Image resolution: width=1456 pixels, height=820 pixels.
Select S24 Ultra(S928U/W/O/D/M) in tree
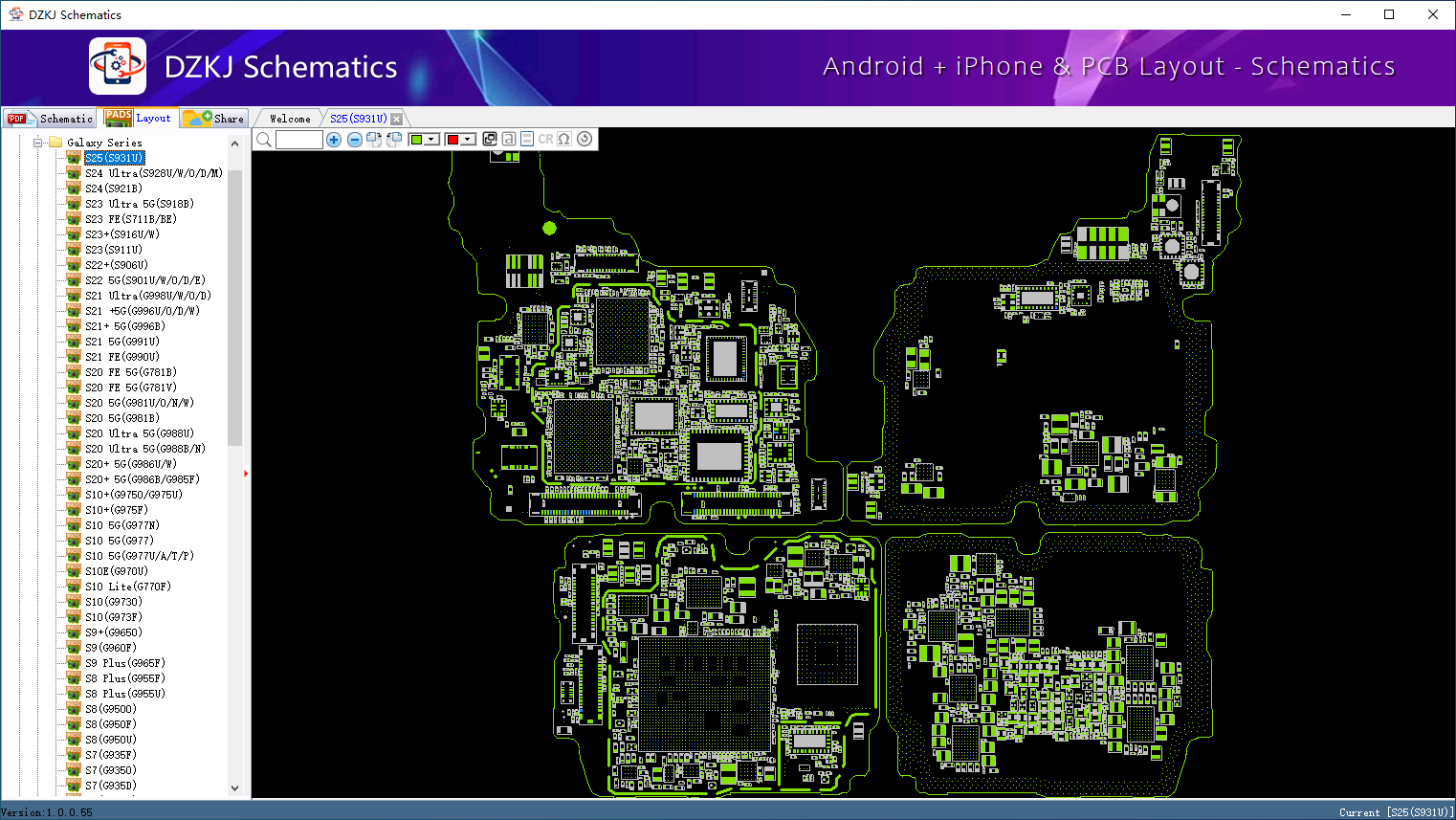click(x=154, y=173)
